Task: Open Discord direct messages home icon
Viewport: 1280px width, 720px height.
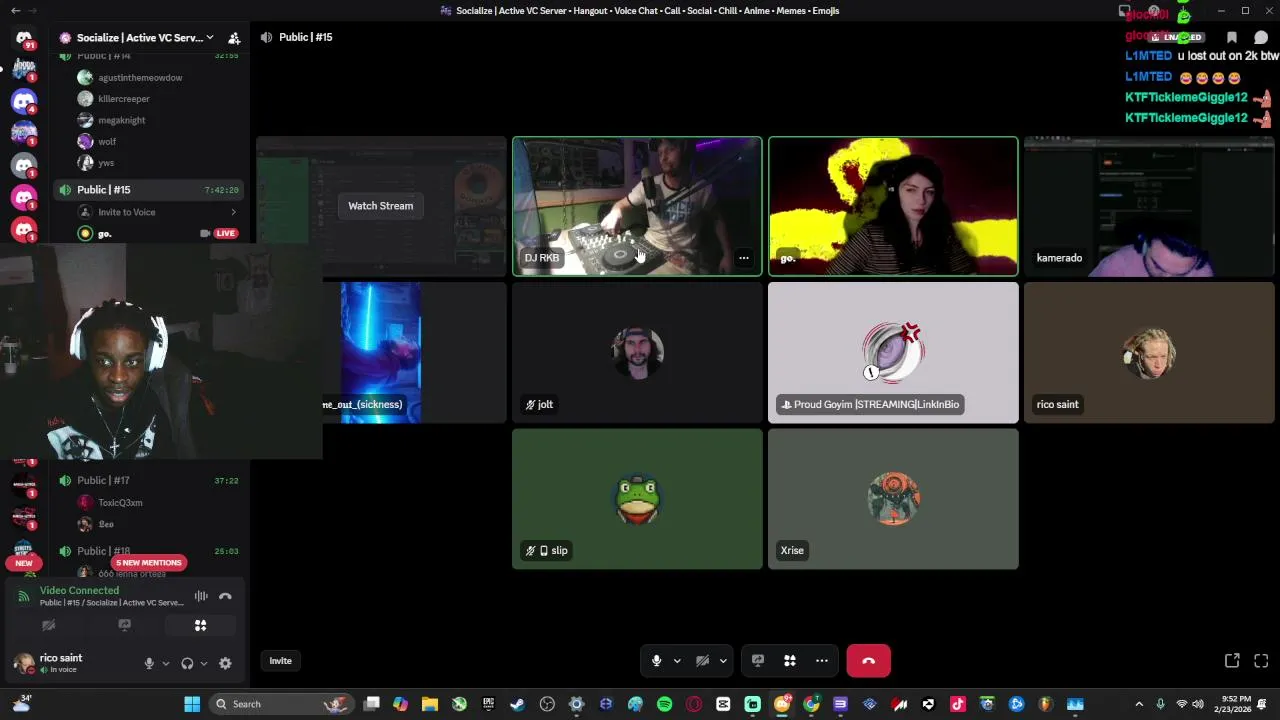Action: point(24,38)
